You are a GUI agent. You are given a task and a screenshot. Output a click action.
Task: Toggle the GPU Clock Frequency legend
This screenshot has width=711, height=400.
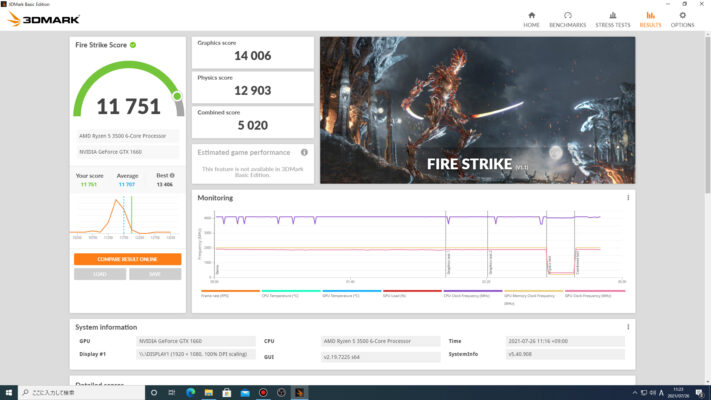(x=595, y=293)
